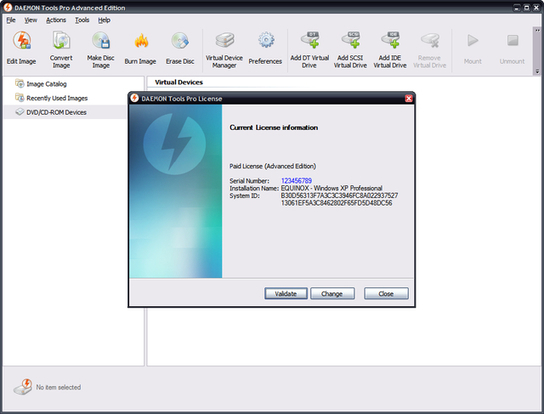The width and height of the screenshot is (544, 414).
Task: Open Virtual Device Manager
Action: 224,49
